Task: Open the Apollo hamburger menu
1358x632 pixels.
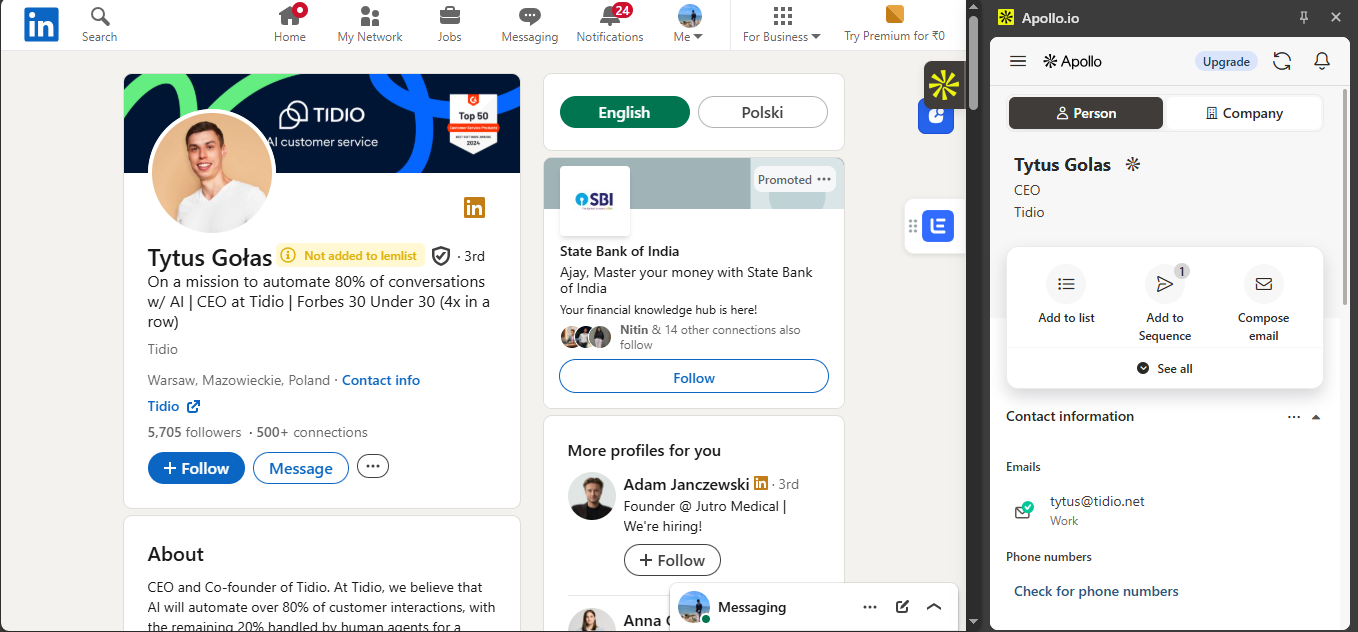Action: click(1018, 61)
